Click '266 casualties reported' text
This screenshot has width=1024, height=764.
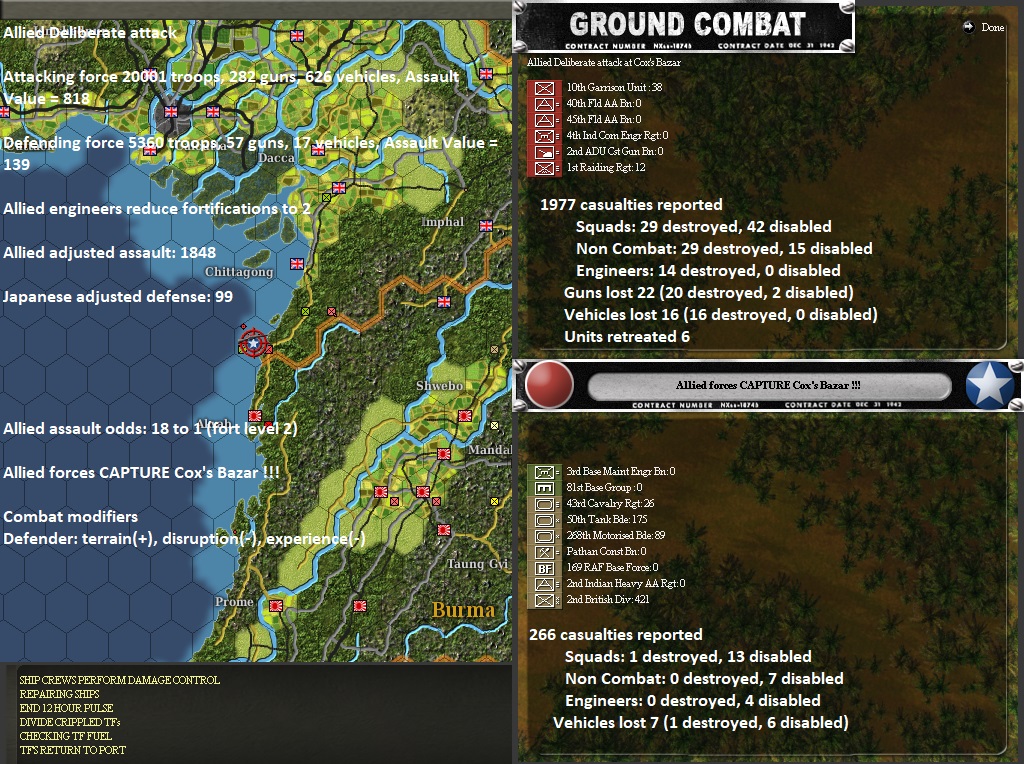point(616,635)
